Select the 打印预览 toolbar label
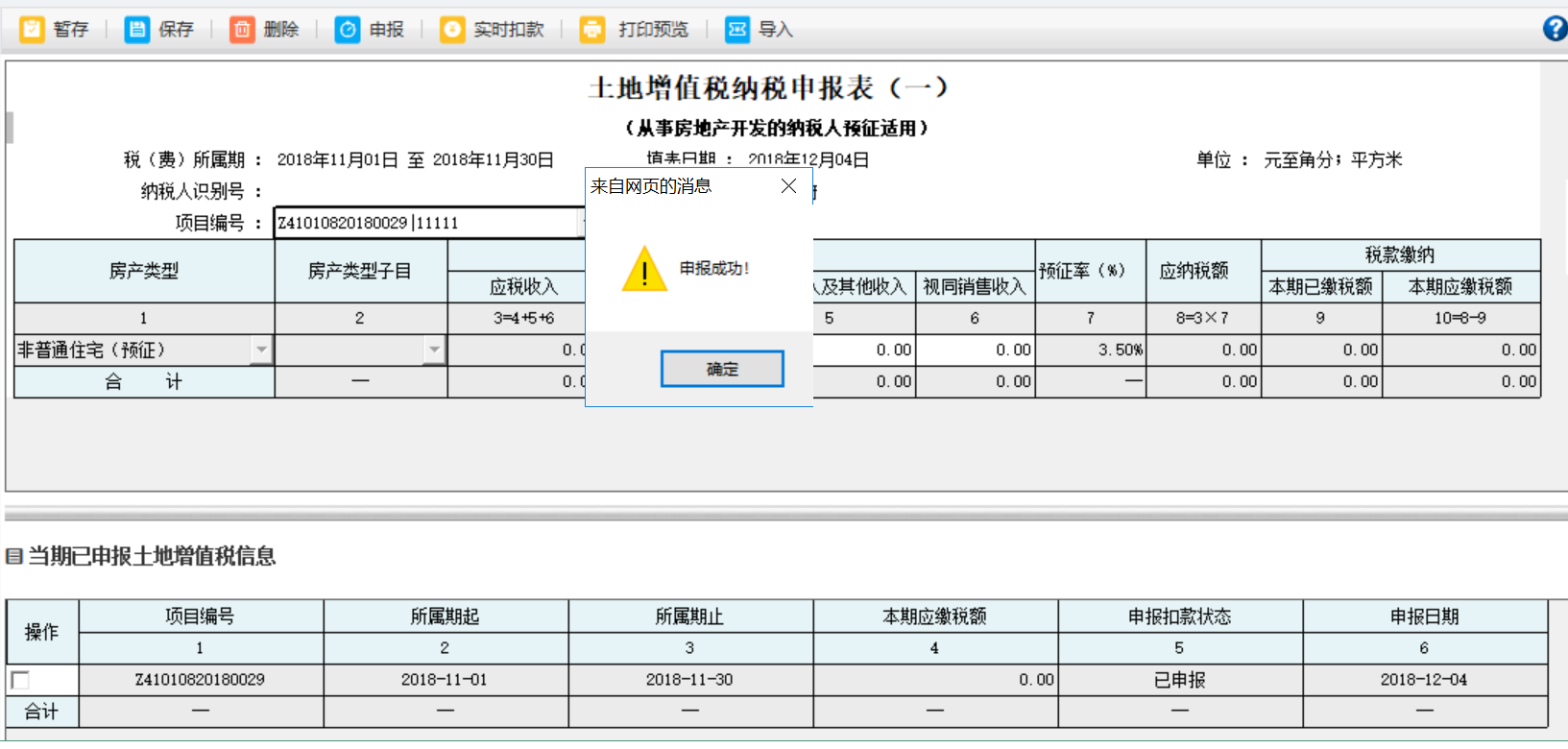Image resolution: width=1568 pixels, height=749 pixels. pos(653,30)
